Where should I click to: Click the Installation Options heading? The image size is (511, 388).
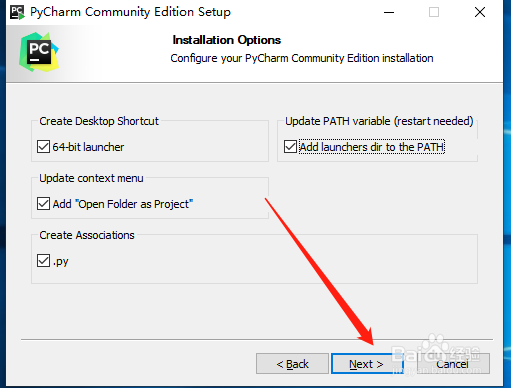[227, 40]
